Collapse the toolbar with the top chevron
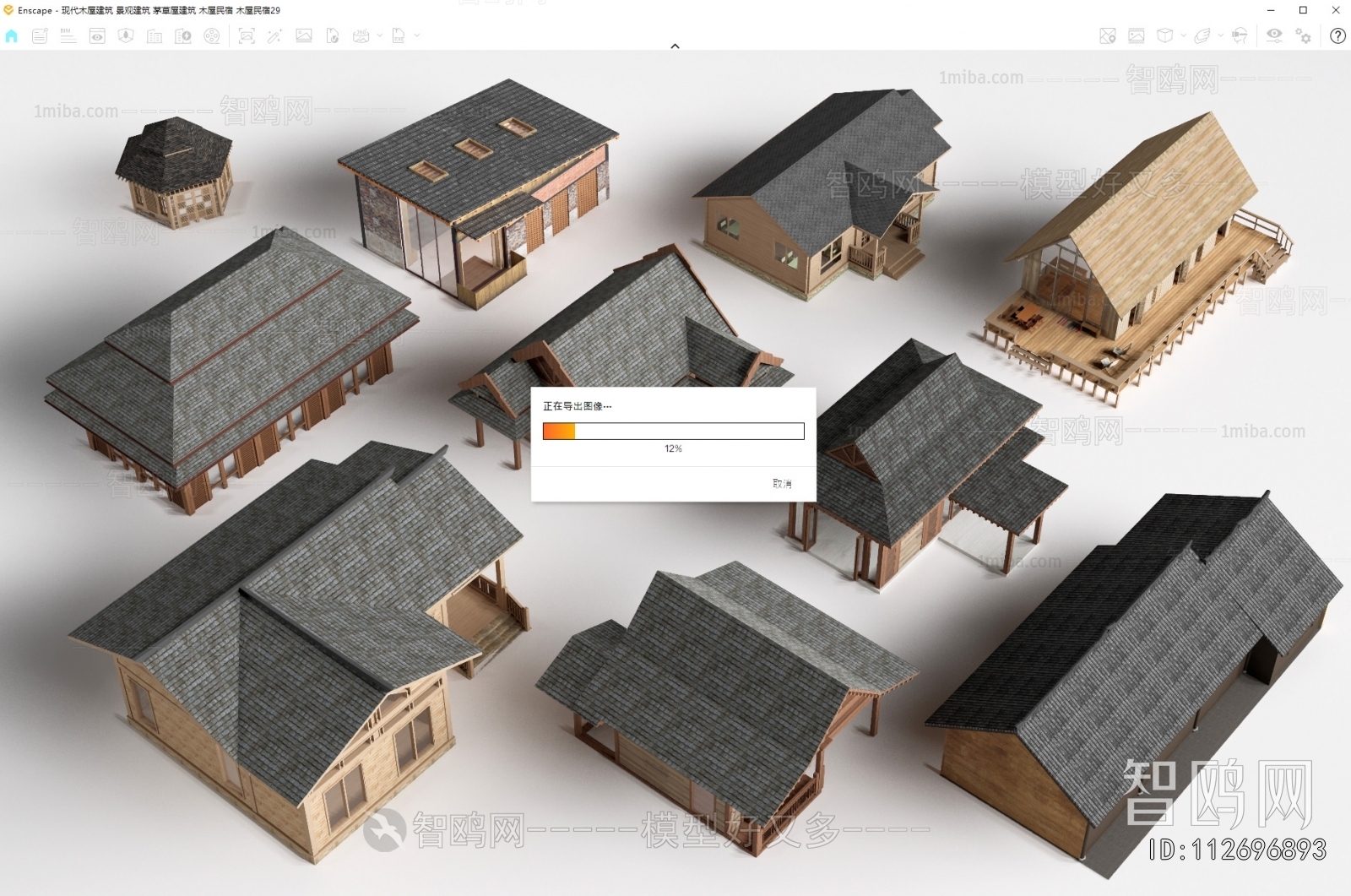The width and height of the screenshot is (1351, 896). [675, 46]
